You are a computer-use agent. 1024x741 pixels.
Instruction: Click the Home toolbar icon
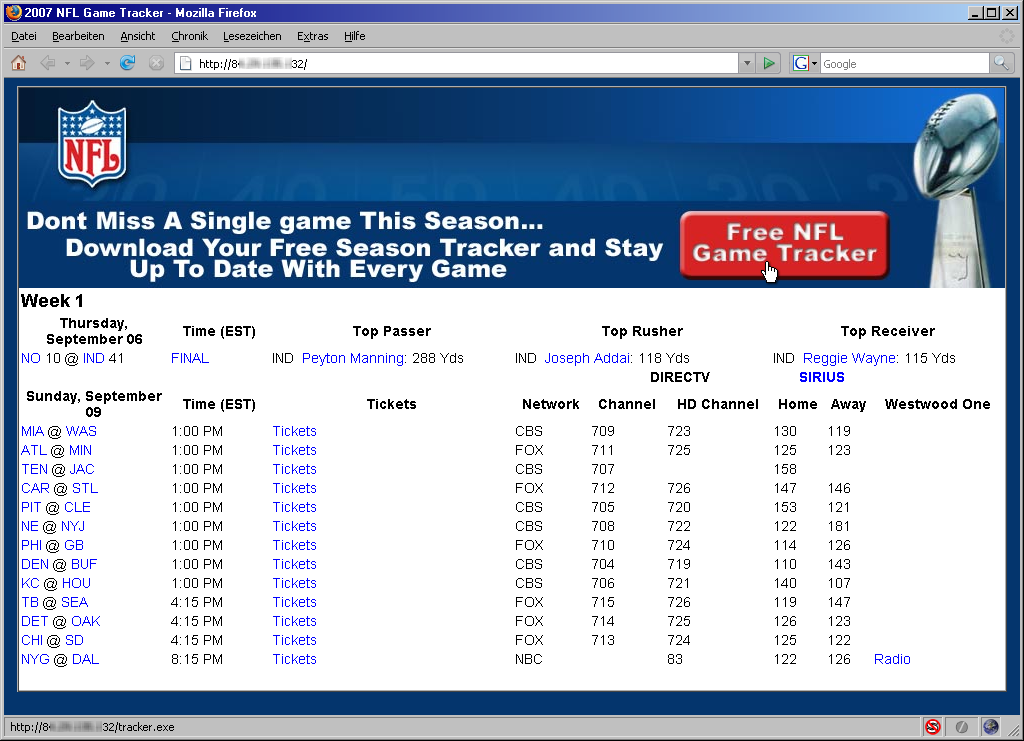pyautogui.click(x=18, y=63)
